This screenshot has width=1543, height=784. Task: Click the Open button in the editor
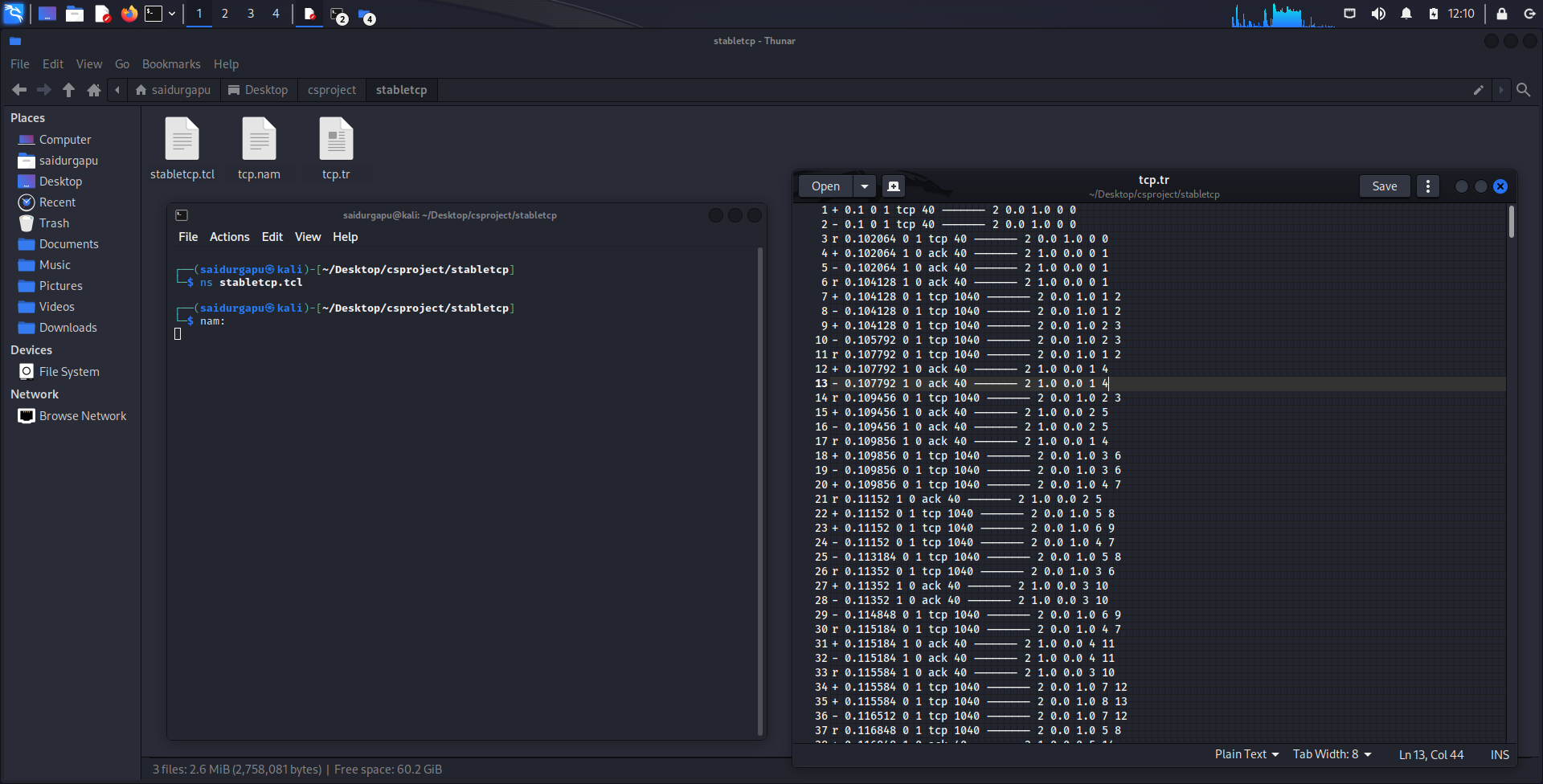pos(825,186)
